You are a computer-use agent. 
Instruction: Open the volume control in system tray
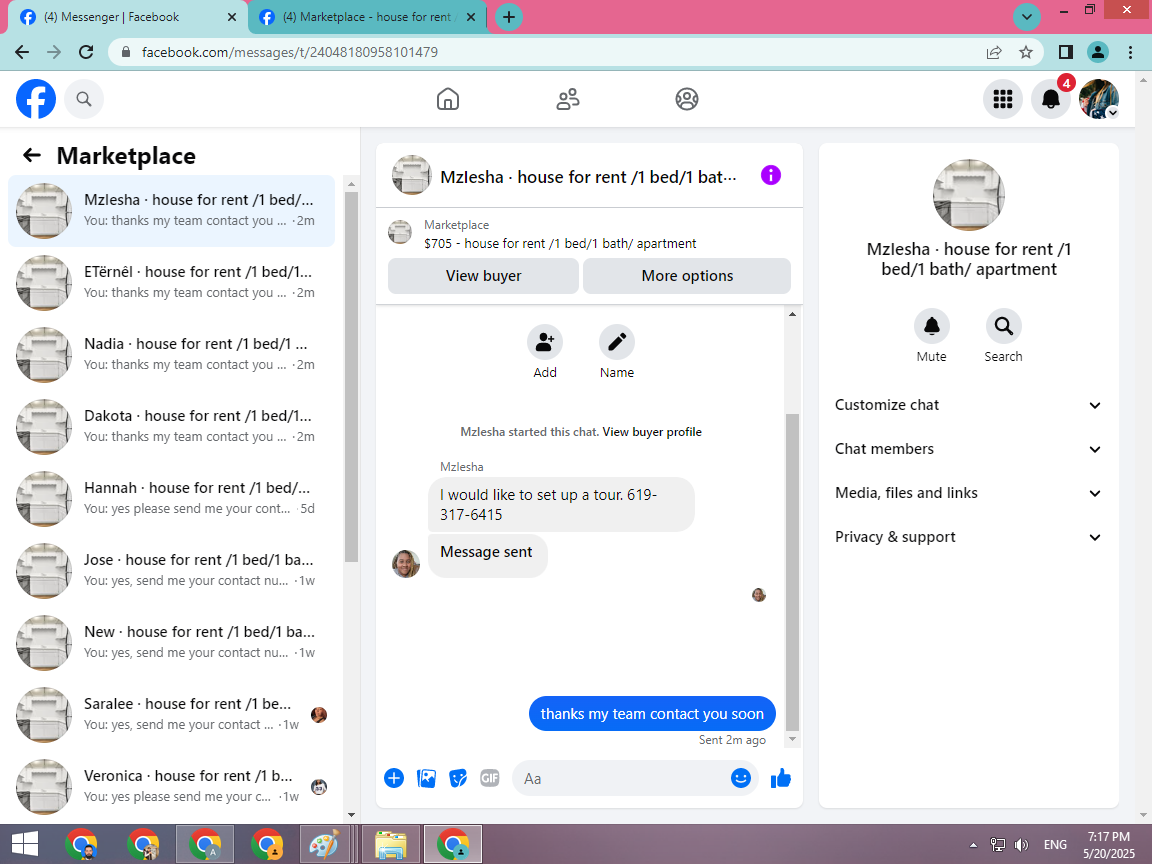[1021, 845]
